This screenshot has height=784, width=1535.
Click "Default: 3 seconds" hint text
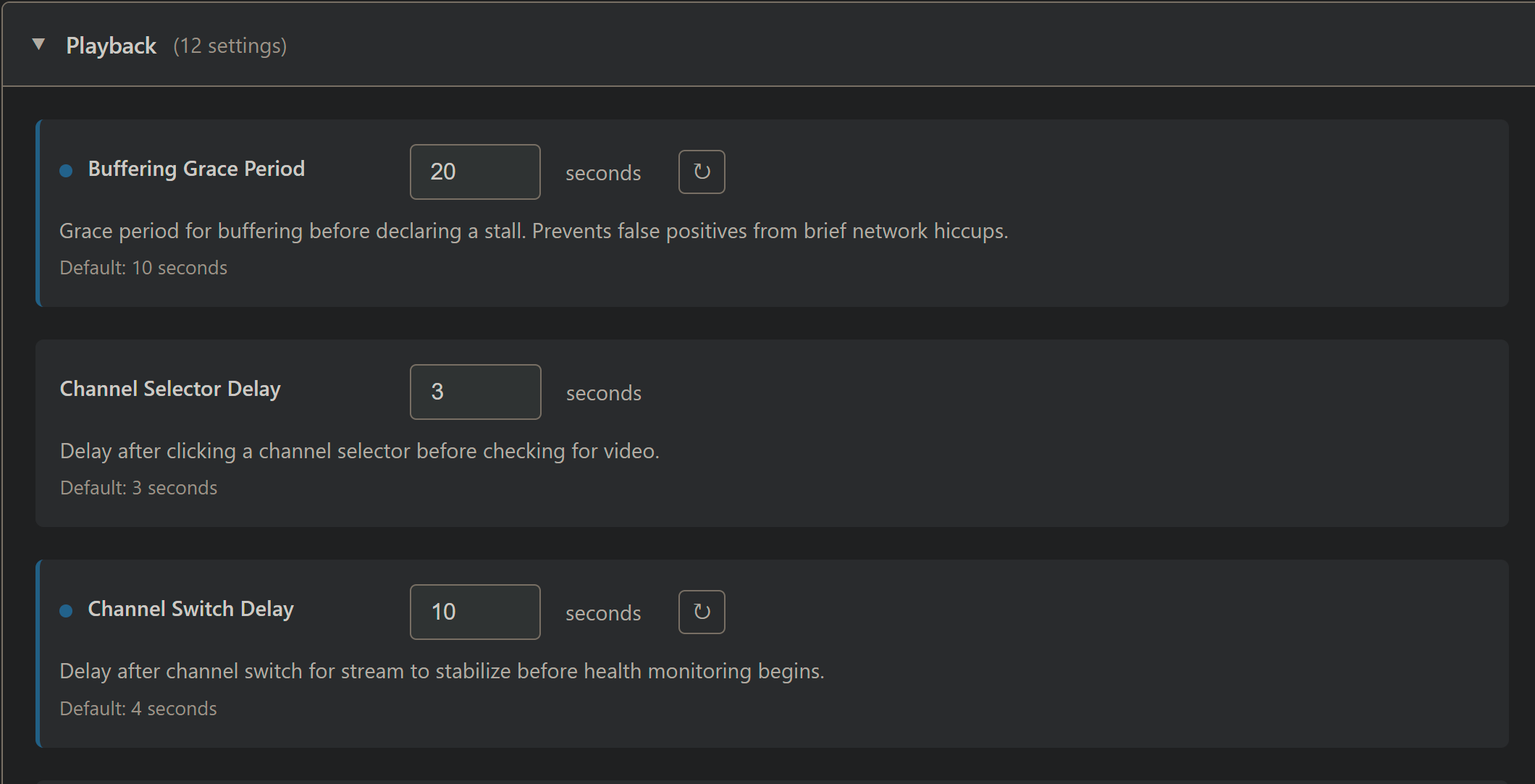coord(138,488)
